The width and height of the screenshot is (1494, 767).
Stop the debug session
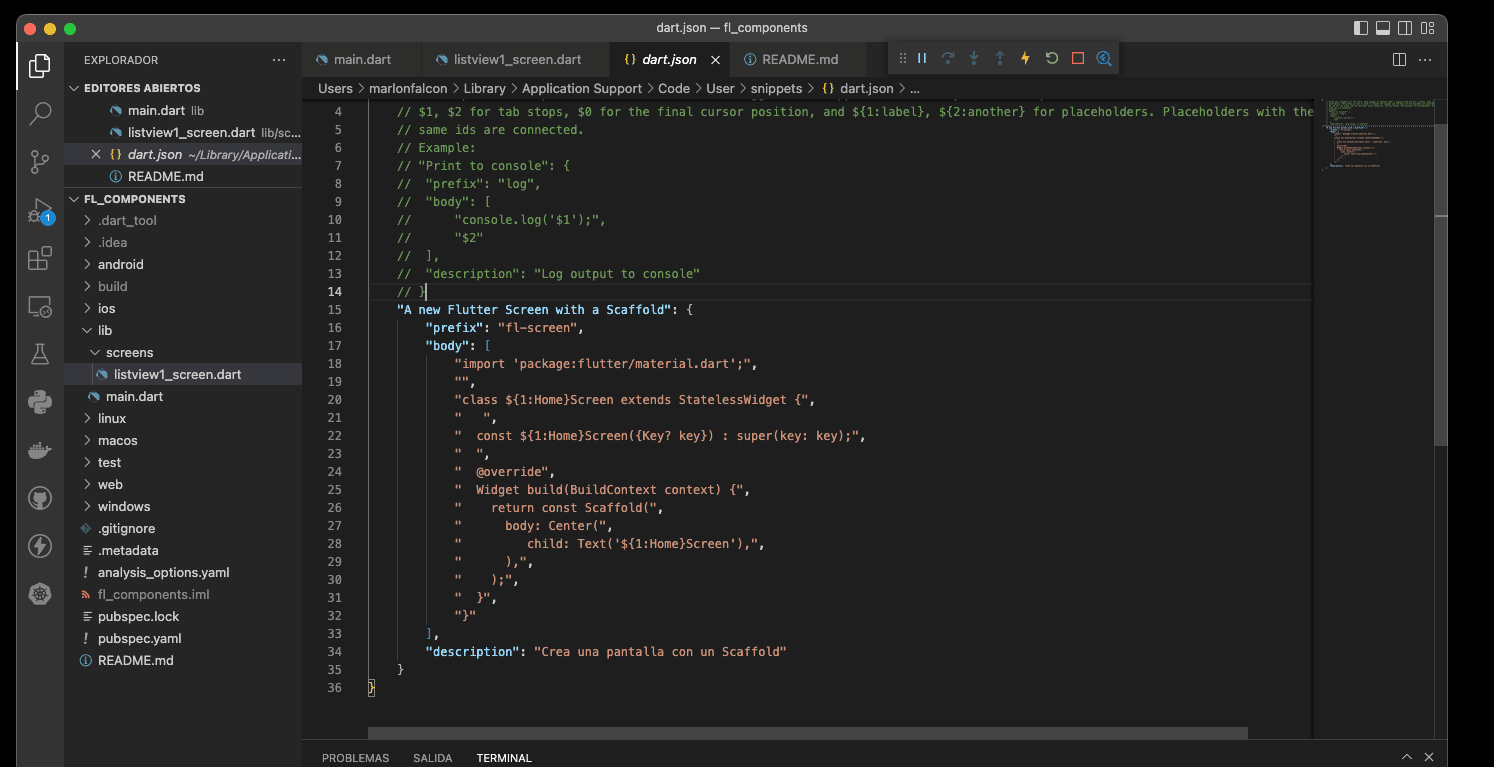tap(1078, 58)
